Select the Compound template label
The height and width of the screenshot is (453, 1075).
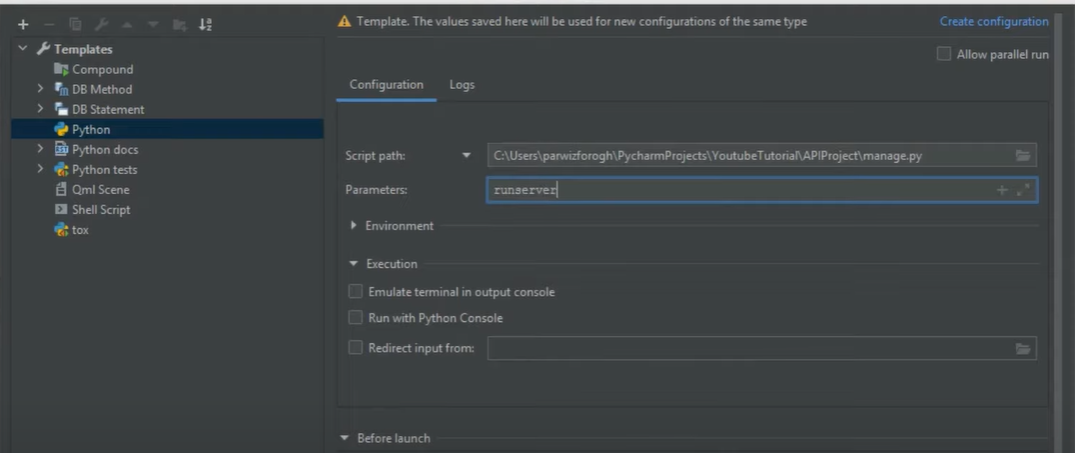(x=103, y=69)
